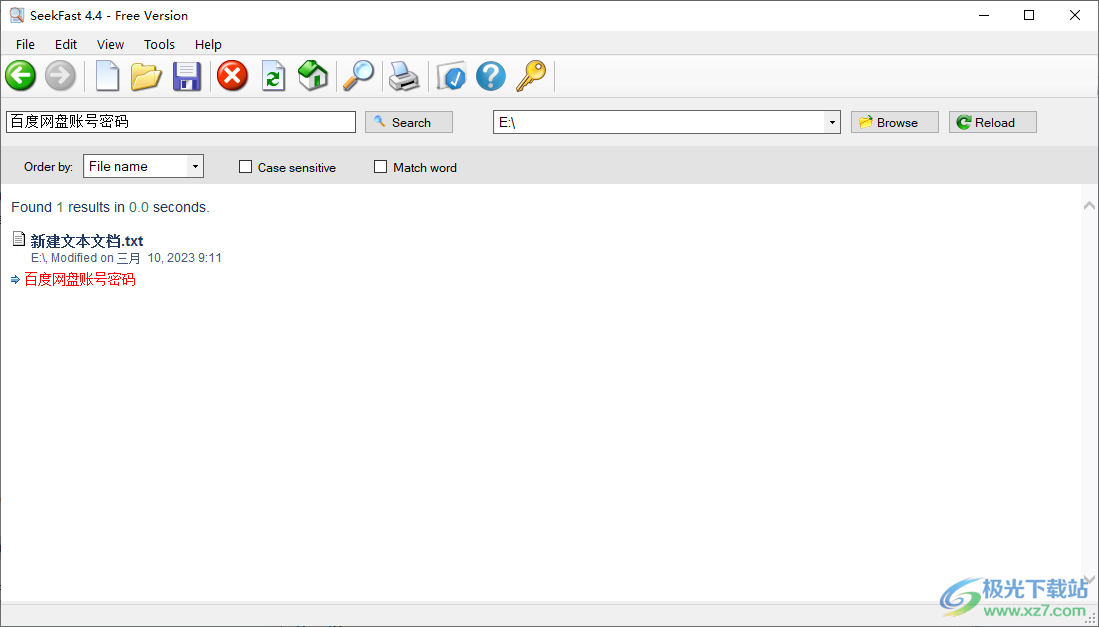Create a new blank document icon
This screenshot has height=627, width=1099.
pyautogui.click(x=107, y=76)
